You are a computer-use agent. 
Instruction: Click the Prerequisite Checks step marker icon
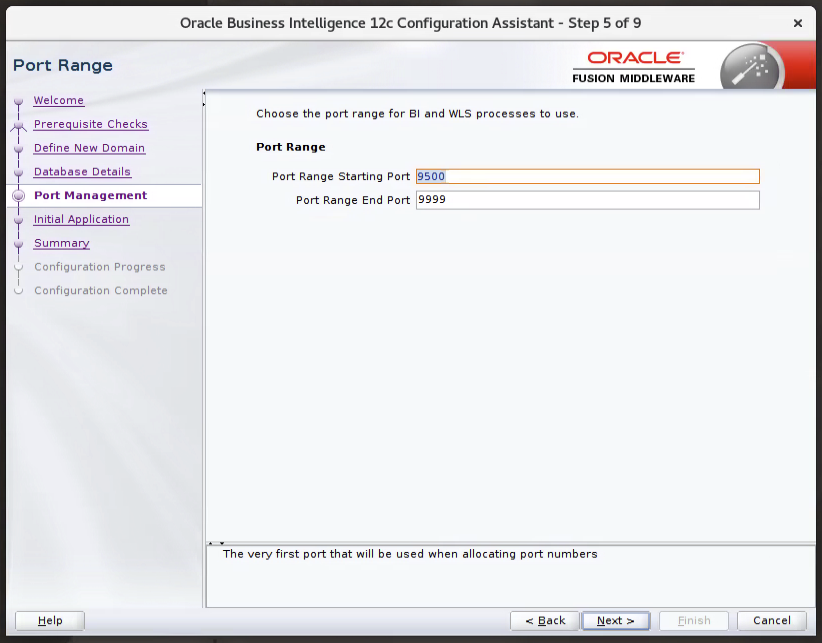[x=19, y=125]
